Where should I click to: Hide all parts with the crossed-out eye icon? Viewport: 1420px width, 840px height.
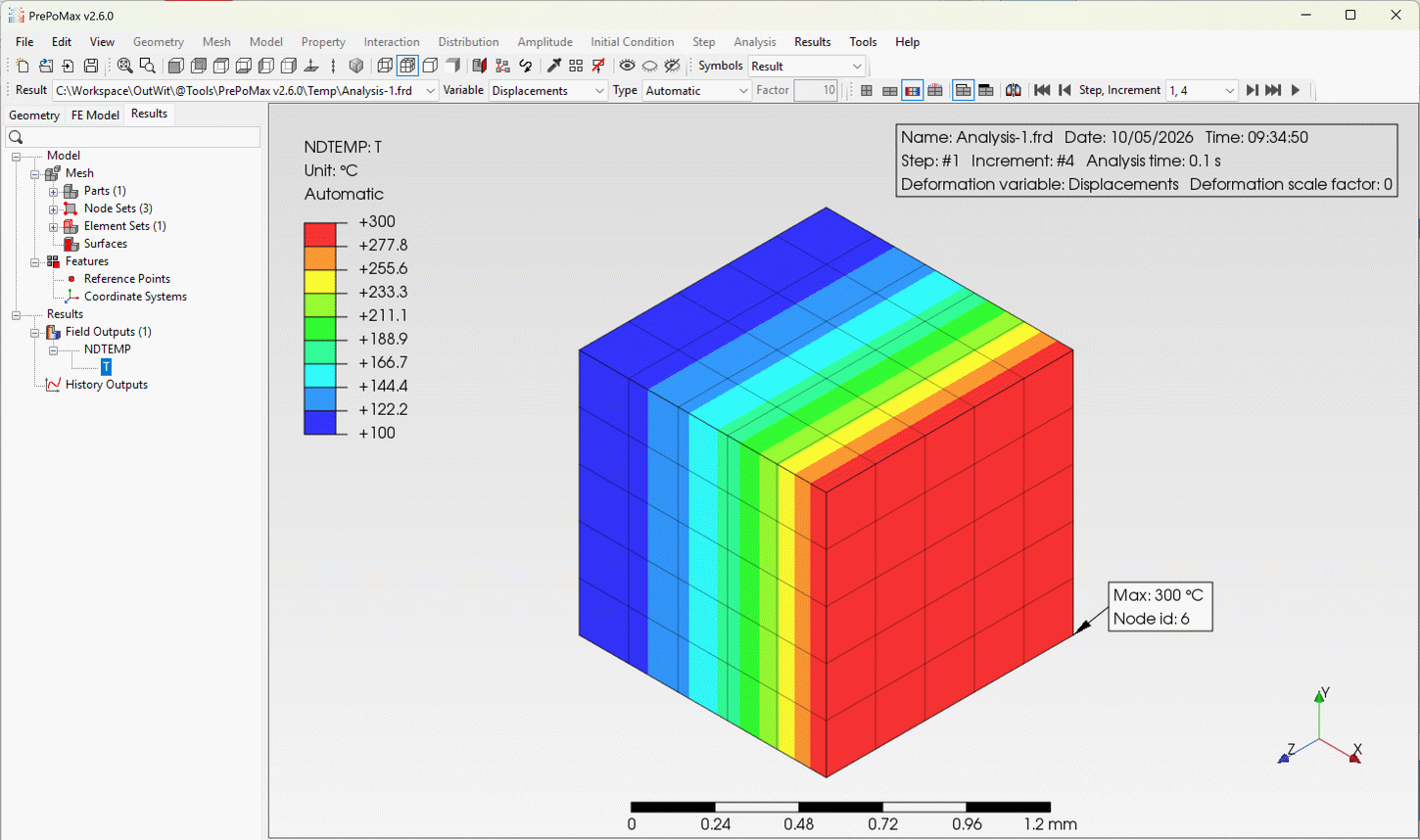pyautogui.click(x=672, y=66)
